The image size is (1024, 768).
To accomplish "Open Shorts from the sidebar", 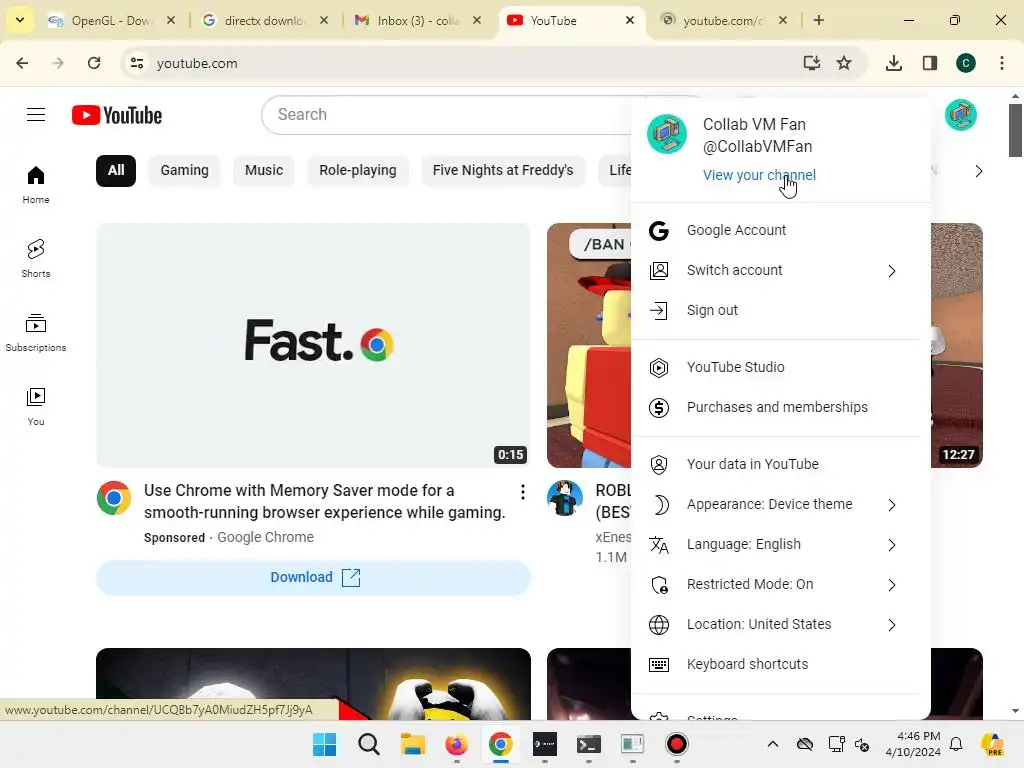I will [36, 259].
